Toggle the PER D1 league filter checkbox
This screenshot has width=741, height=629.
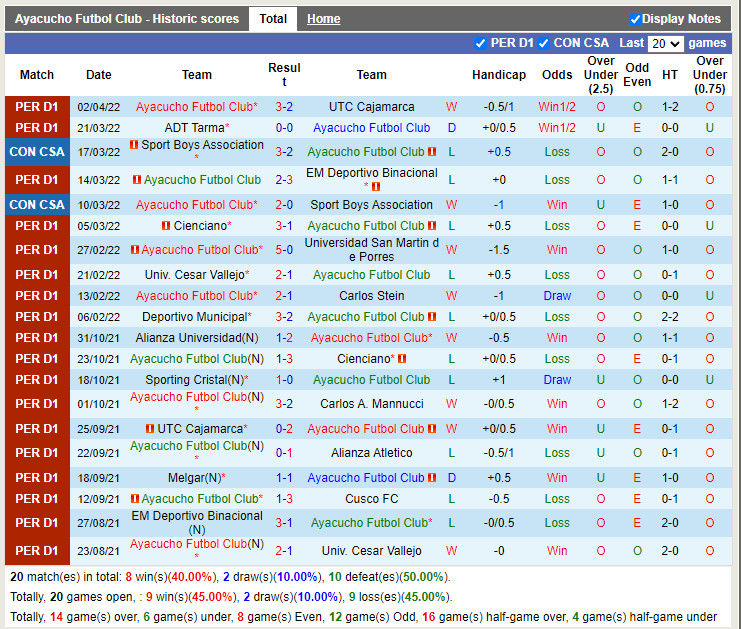[x=481, y=43]
